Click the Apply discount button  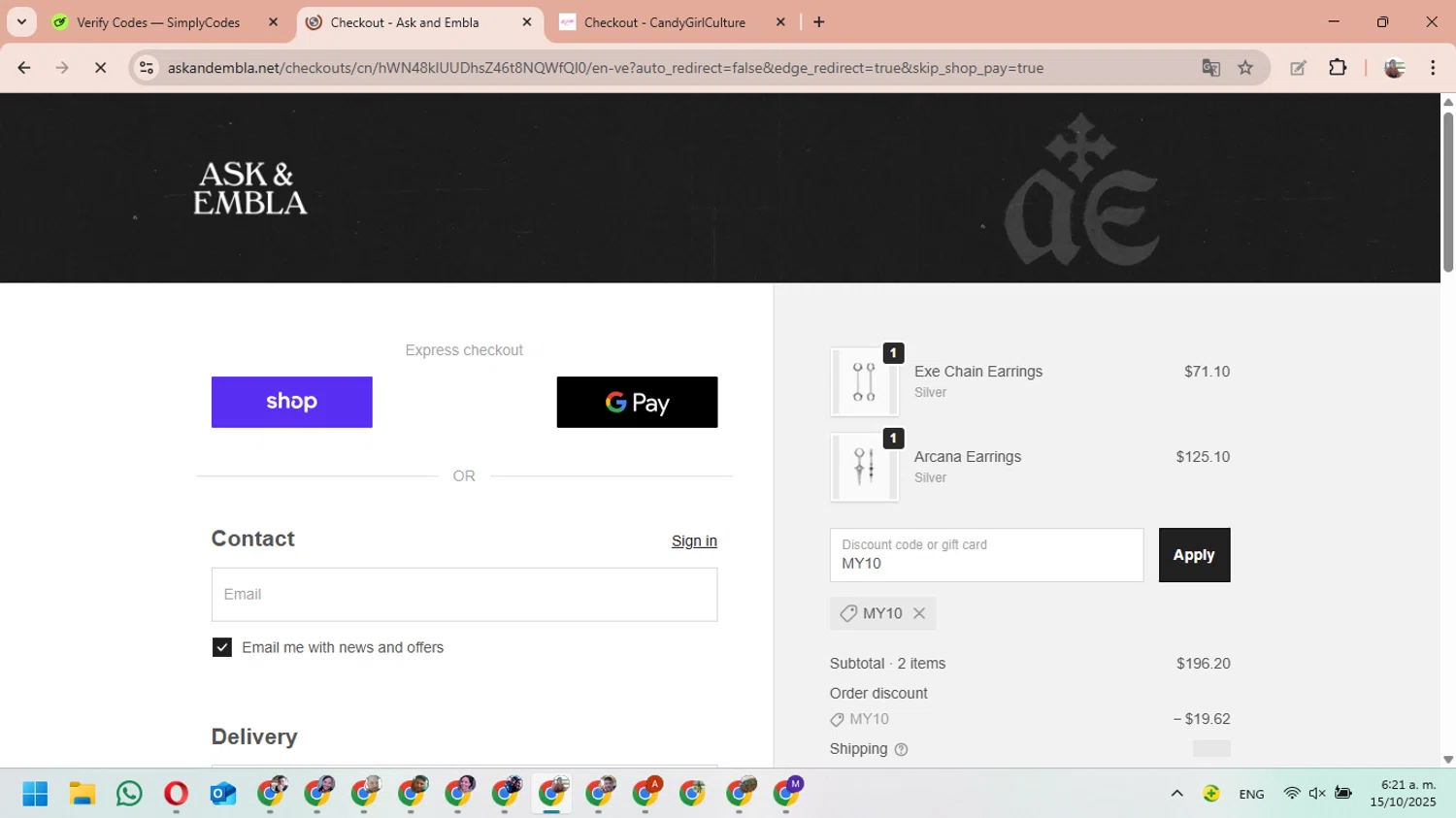point(1194,555)
